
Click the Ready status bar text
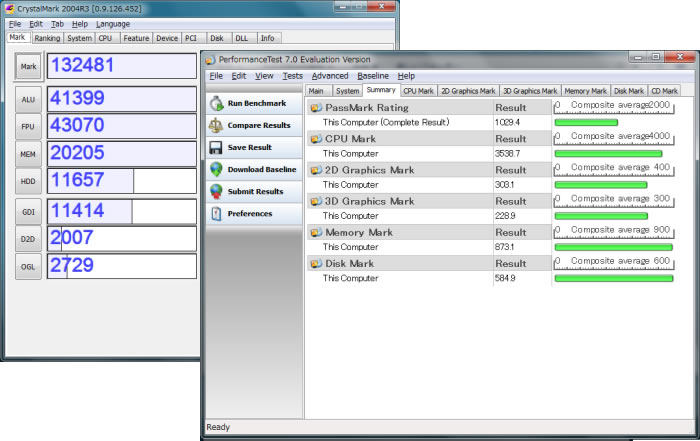(x=218, y=427)
